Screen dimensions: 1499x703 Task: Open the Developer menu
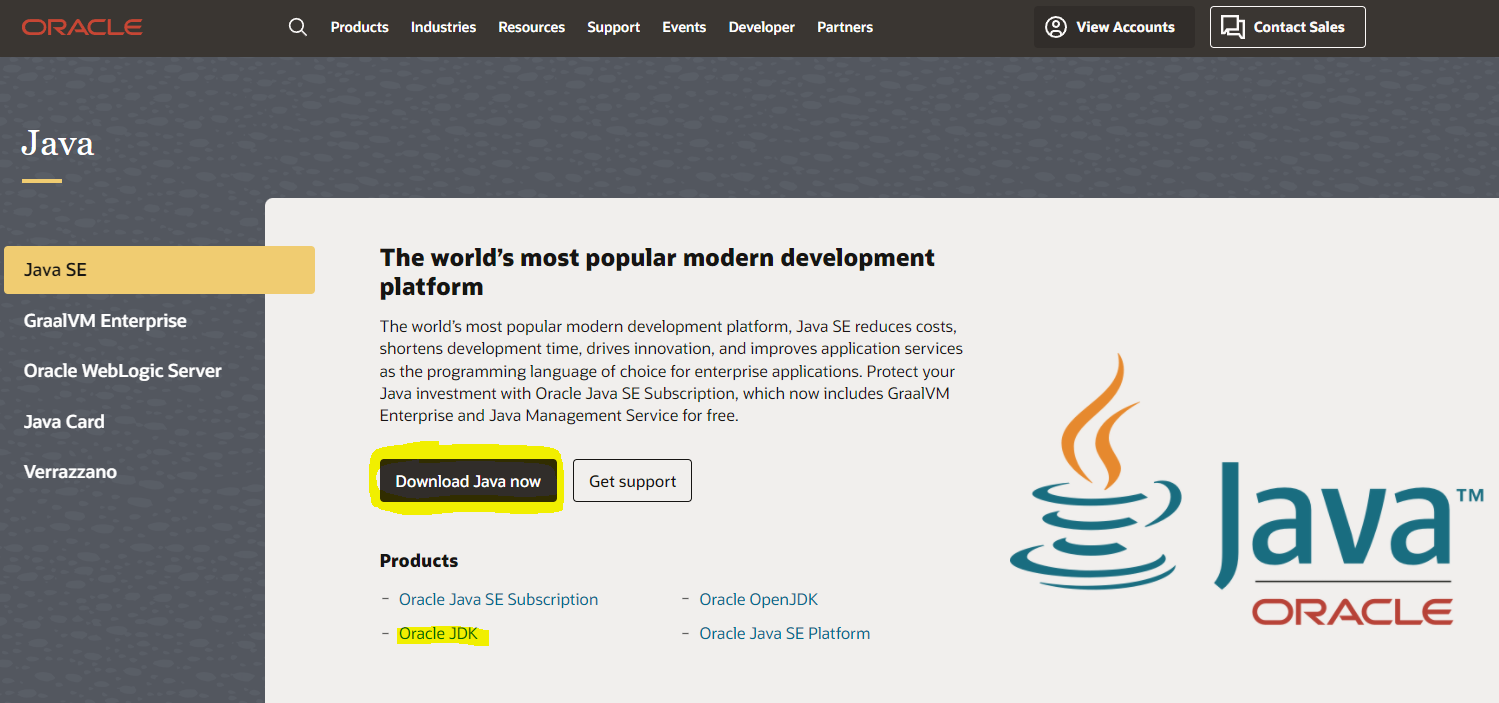click(x=761, y=27)
